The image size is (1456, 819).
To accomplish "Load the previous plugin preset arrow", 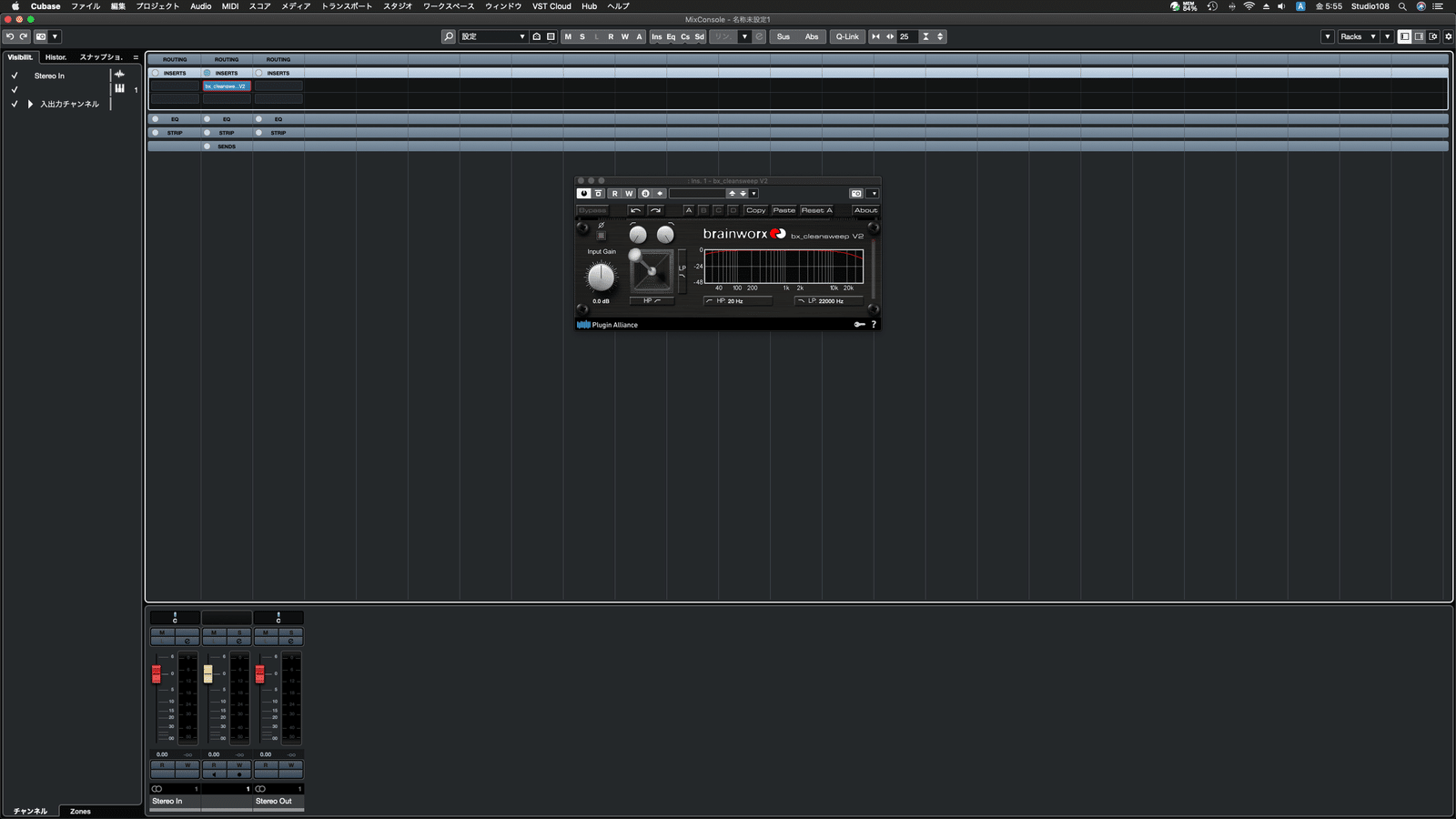I will pos(732,193).
